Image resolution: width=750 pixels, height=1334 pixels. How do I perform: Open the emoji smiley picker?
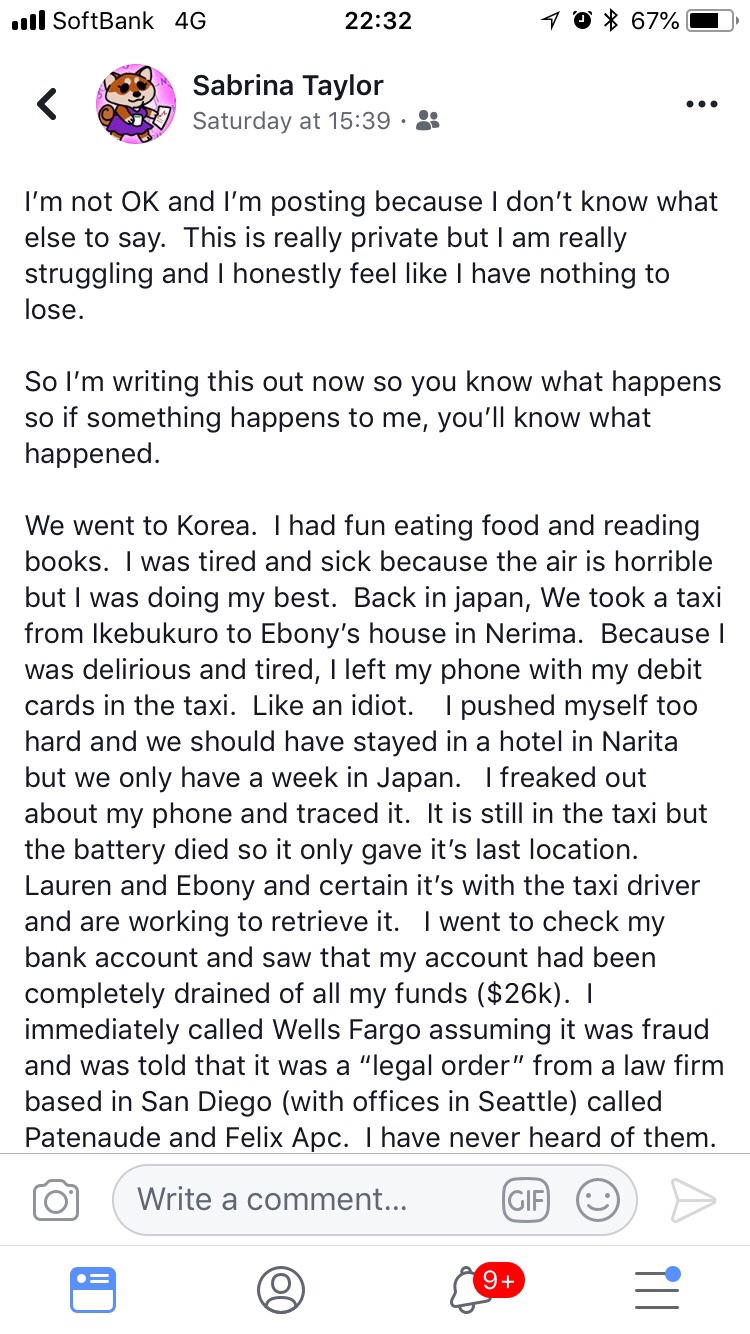598,1199
